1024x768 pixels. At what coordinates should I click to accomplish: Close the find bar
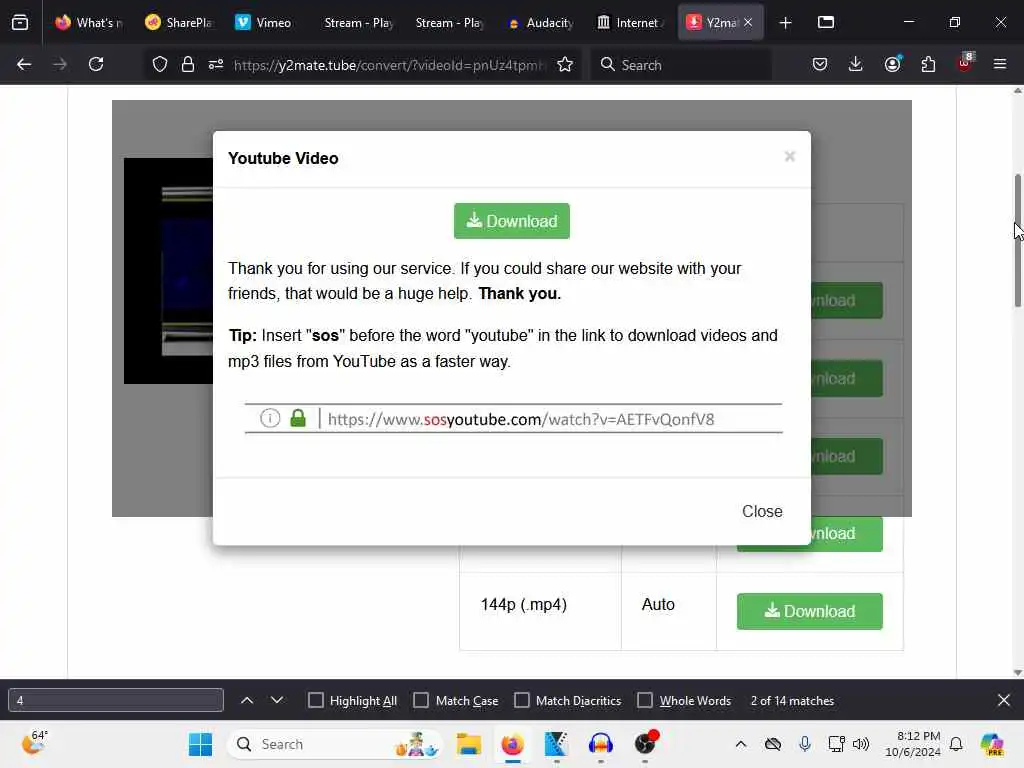(x=1004, y=700)
